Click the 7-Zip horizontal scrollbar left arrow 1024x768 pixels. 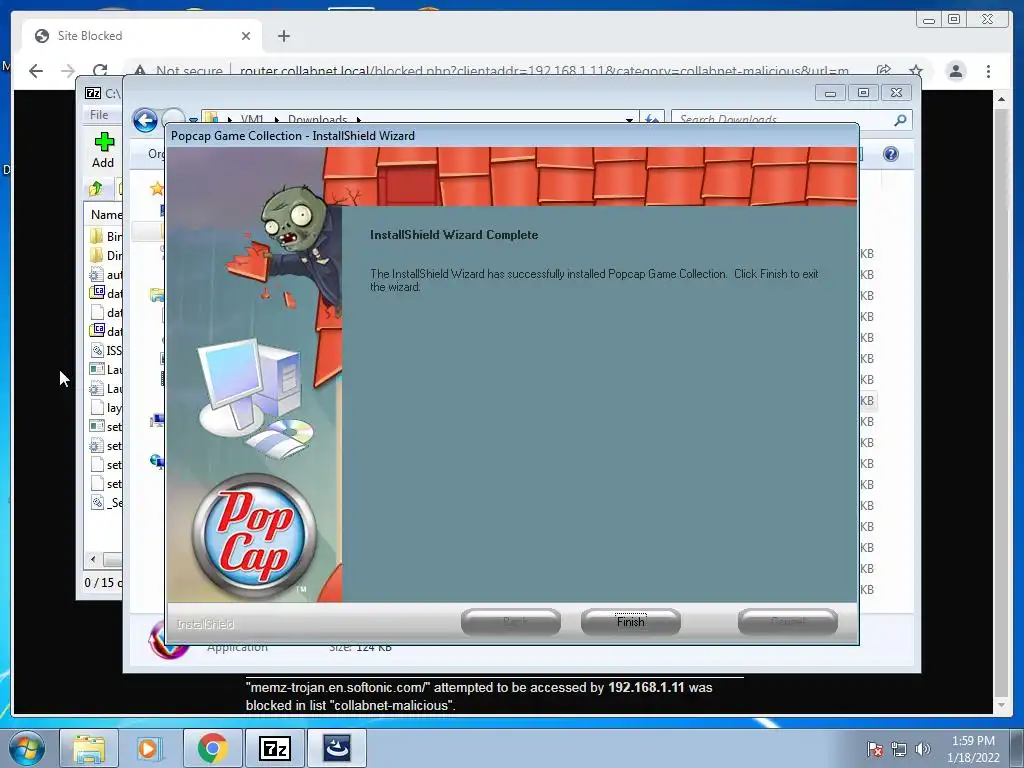pos(93,559)
